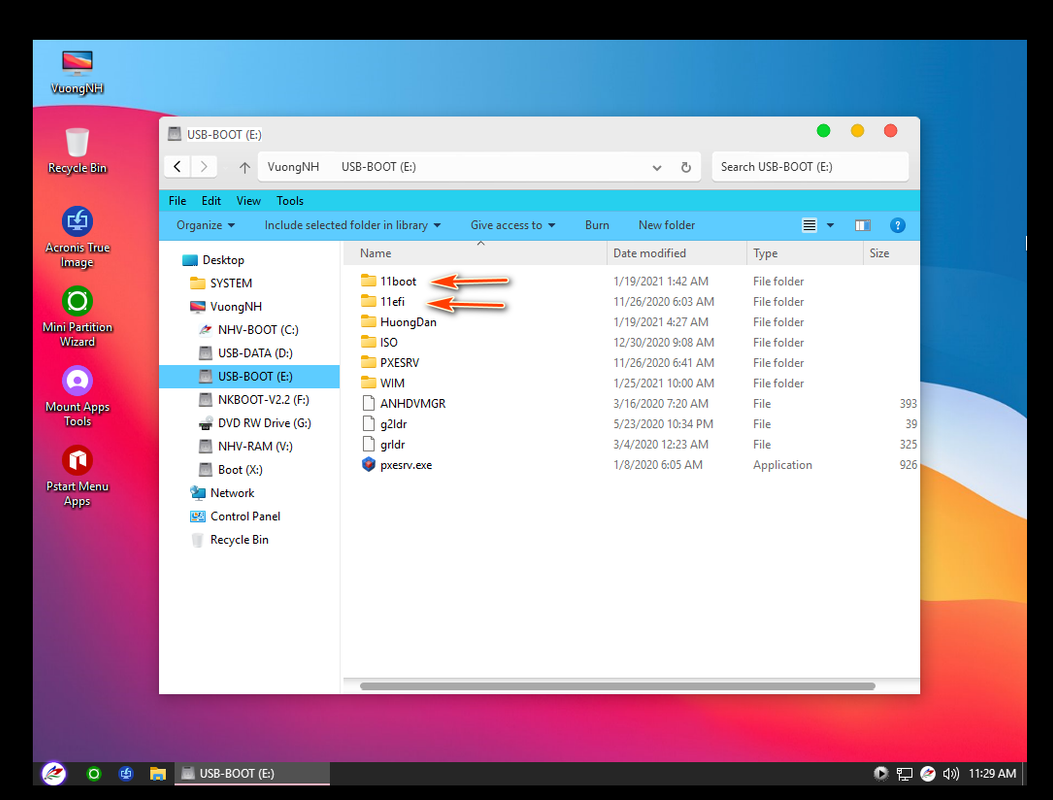The height and width of the screenshot is (800, 1053).
Task: Click the horizontal scrollbar in file list
Action: (617, 686)
